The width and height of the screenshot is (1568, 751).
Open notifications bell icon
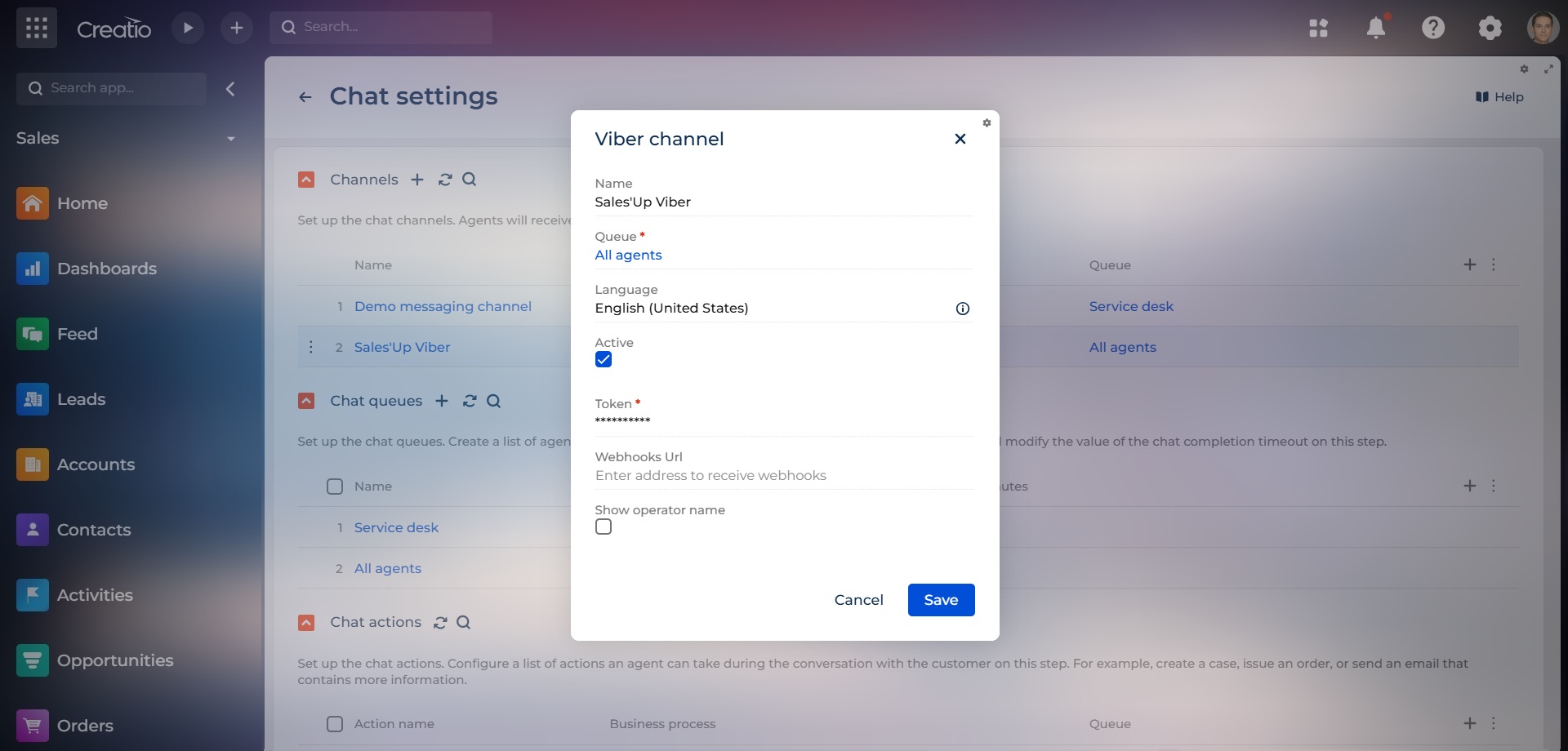[x=1376, y=27]
